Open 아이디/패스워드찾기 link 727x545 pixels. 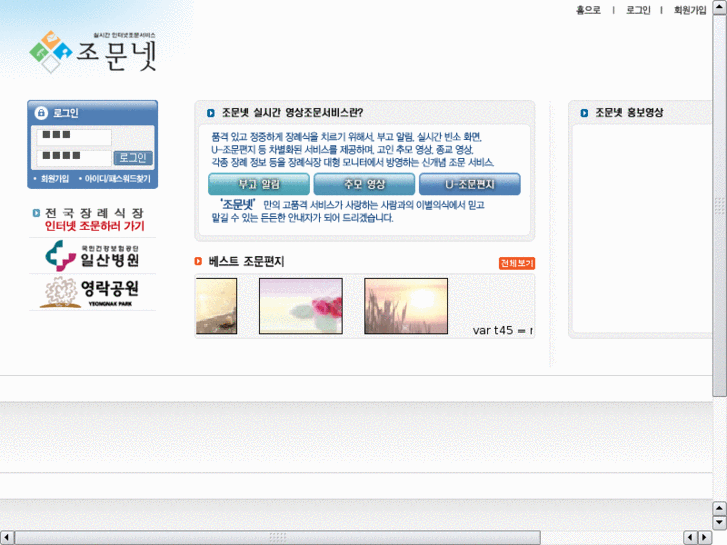[x=118, y=179]
